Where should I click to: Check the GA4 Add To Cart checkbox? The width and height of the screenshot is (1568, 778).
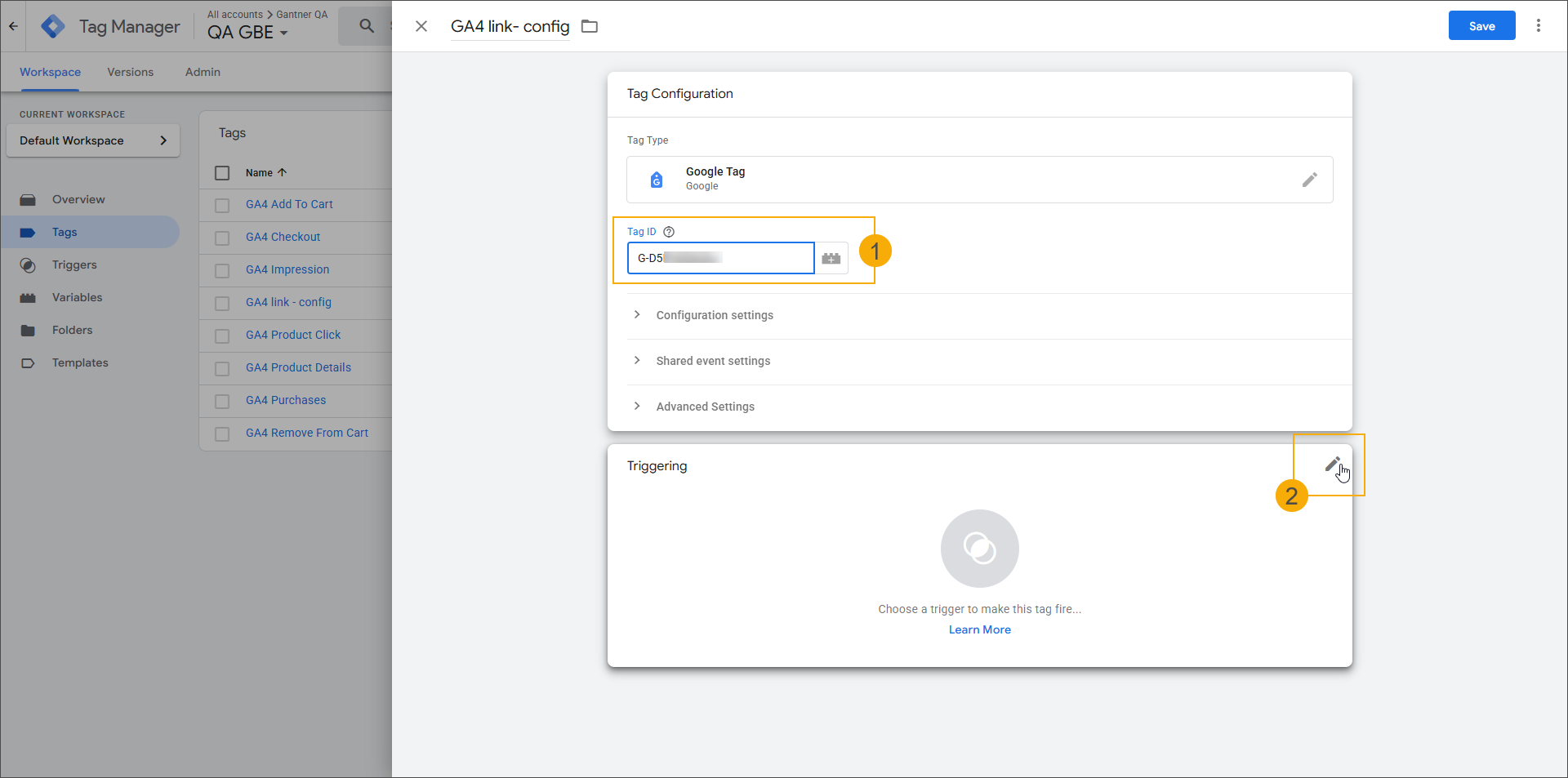click(222, 205)
